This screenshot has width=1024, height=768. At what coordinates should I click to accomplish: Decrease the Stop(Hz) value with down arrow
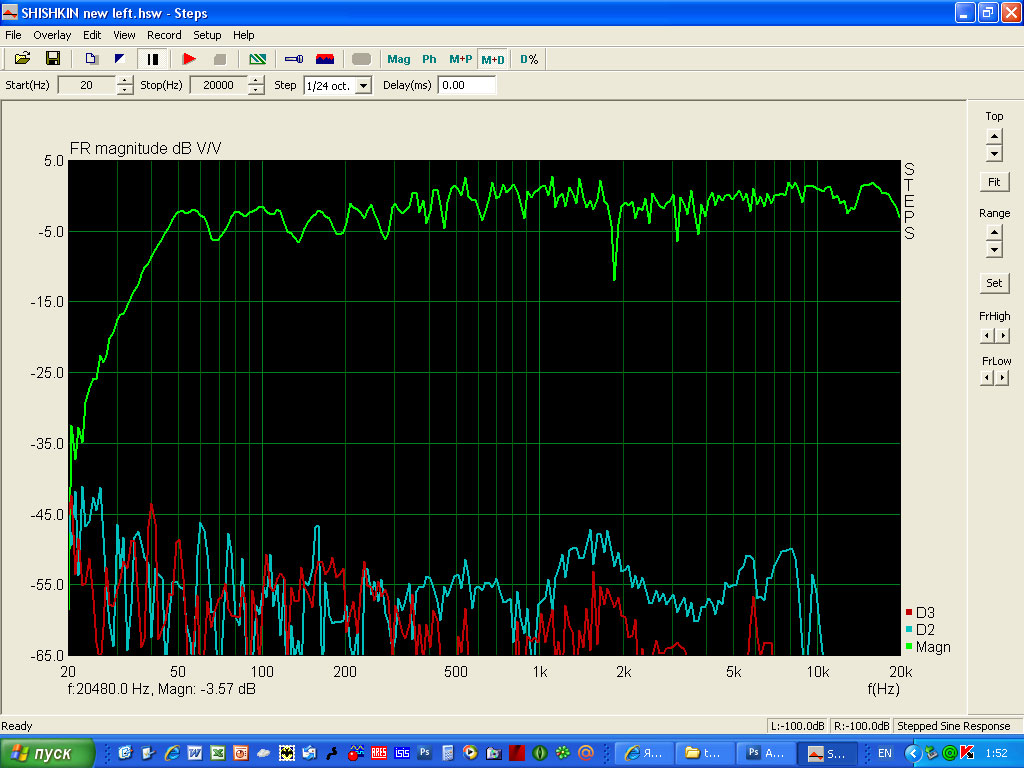(x=256, y=90)
